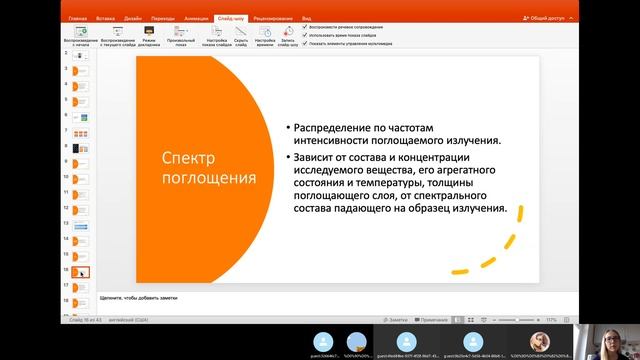The height and width of the screenshot is (360, 640).
Task: Select slide 7 thumbnail
Action: coord(80,133)
